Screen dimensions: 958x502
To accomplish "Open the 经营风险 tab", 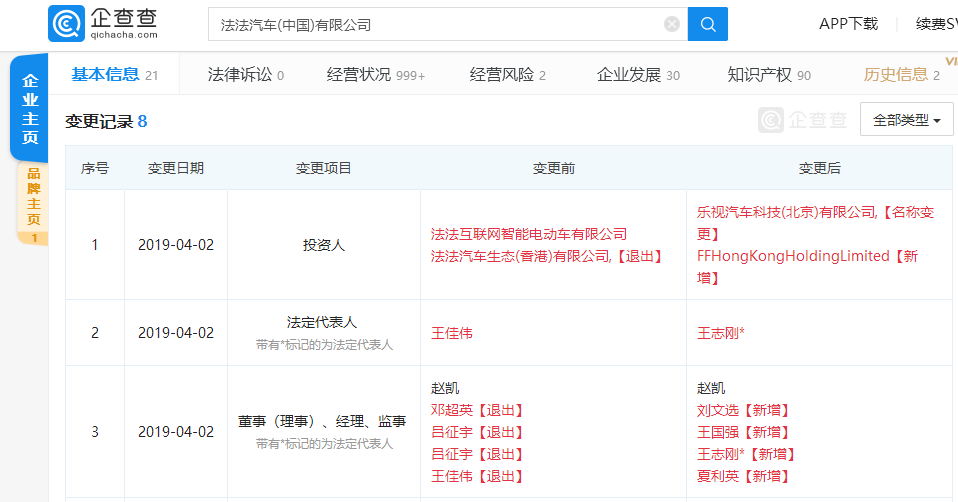I will (x=507, y=75).
